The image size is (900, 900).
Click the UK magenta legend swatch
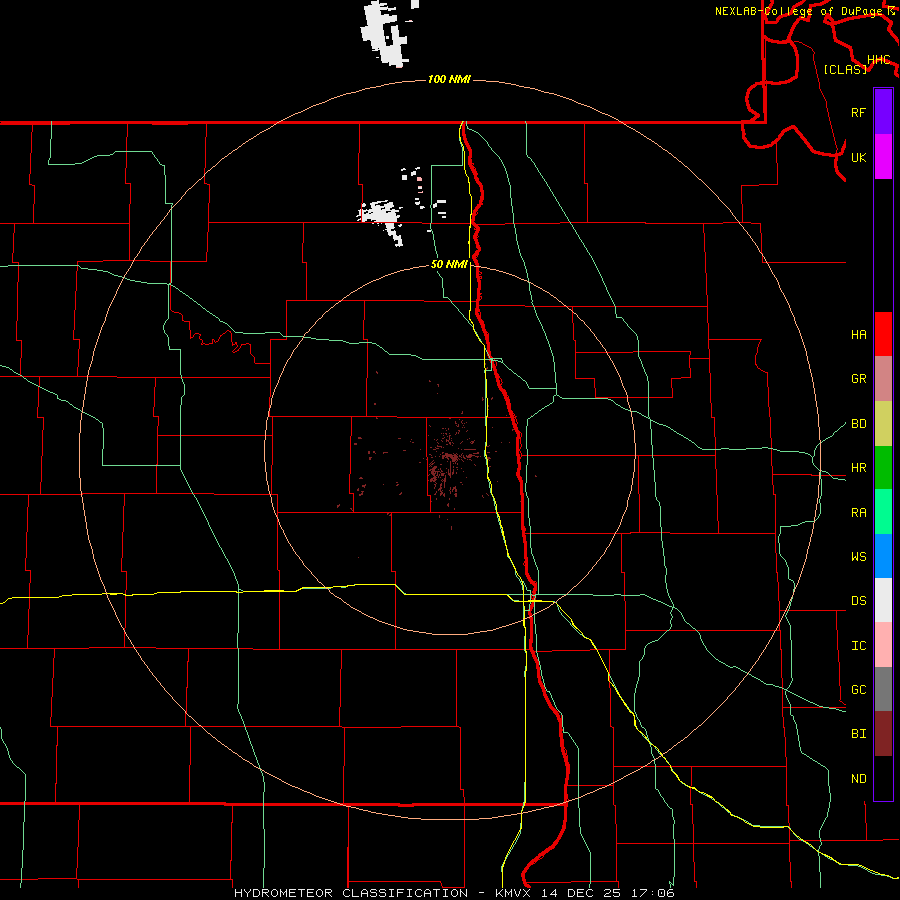pos(883,156)
